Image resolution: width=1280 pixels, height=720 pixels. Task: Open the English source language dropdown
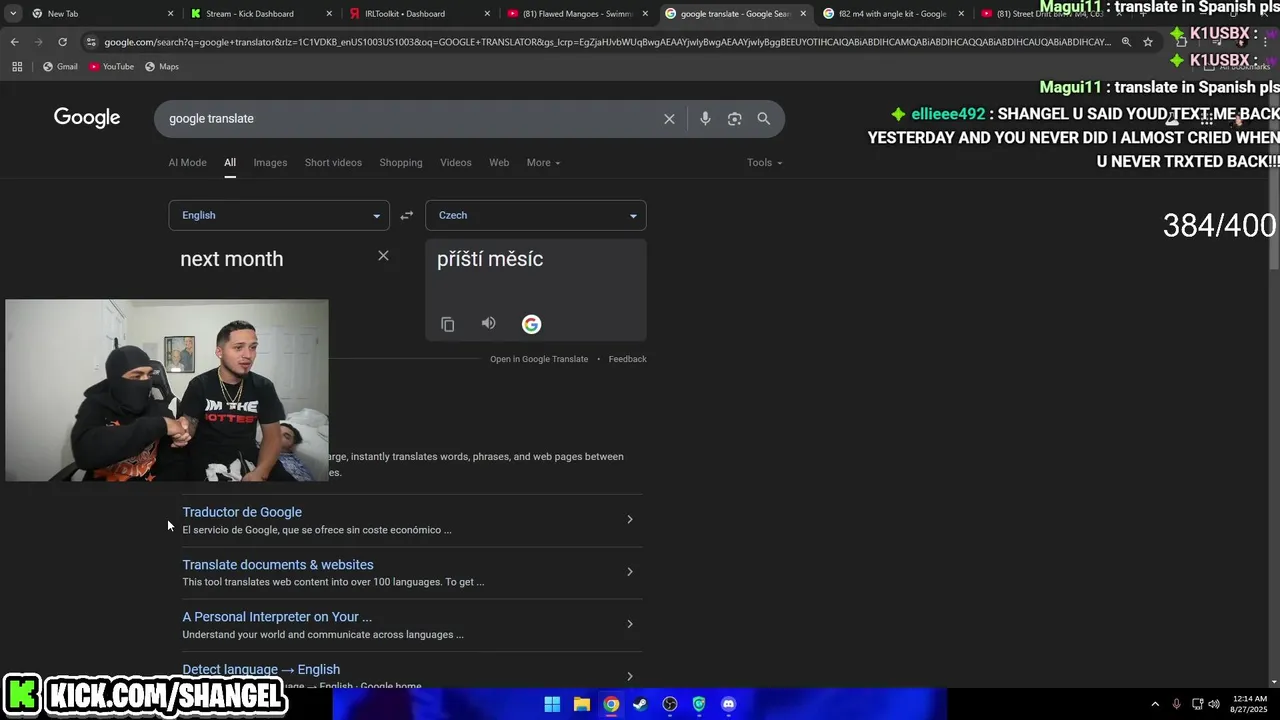pyautogui.click(x=279, y=215)
